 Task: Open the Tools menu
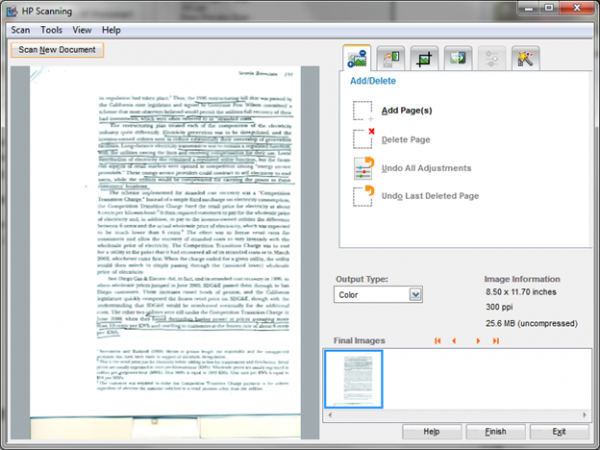(51, 30)
